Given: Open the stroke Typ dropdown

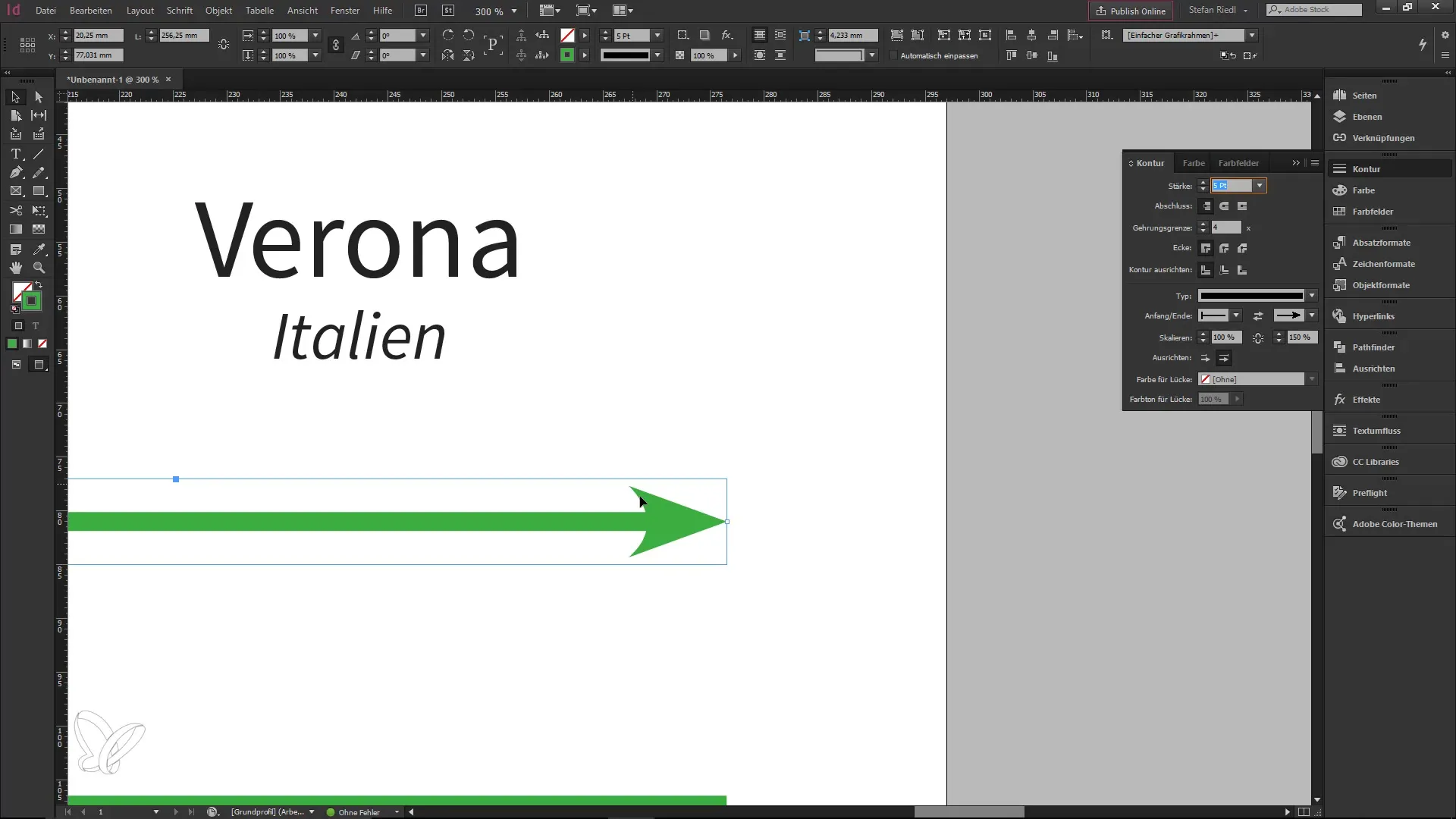Looking at the screenshot, I should point(1312,296).
